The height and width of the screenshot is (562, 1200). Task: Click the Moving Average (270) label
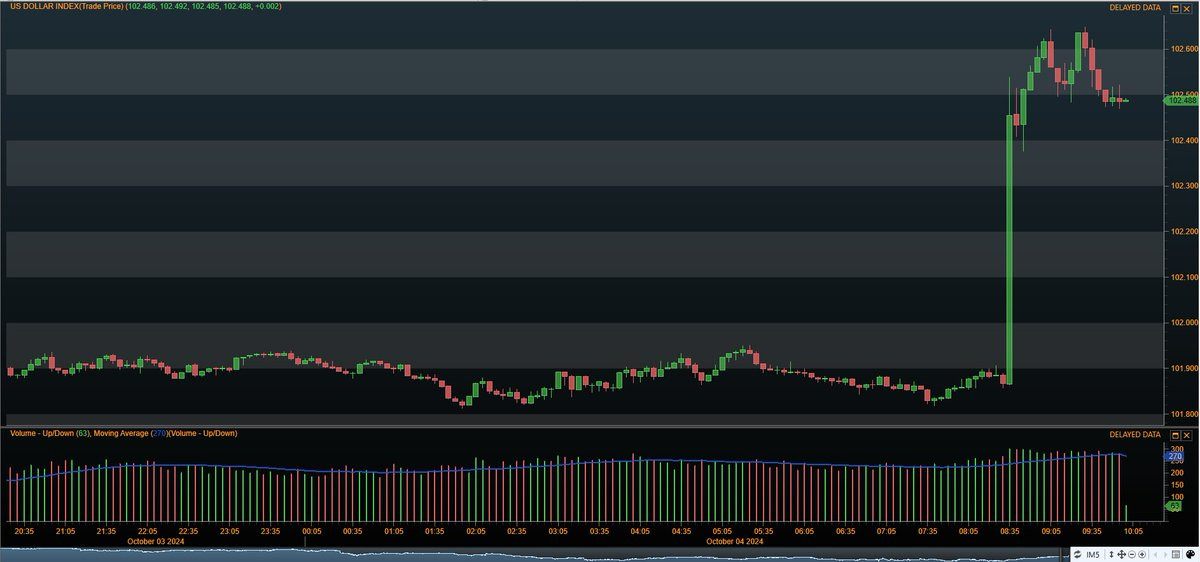point(133,433)
